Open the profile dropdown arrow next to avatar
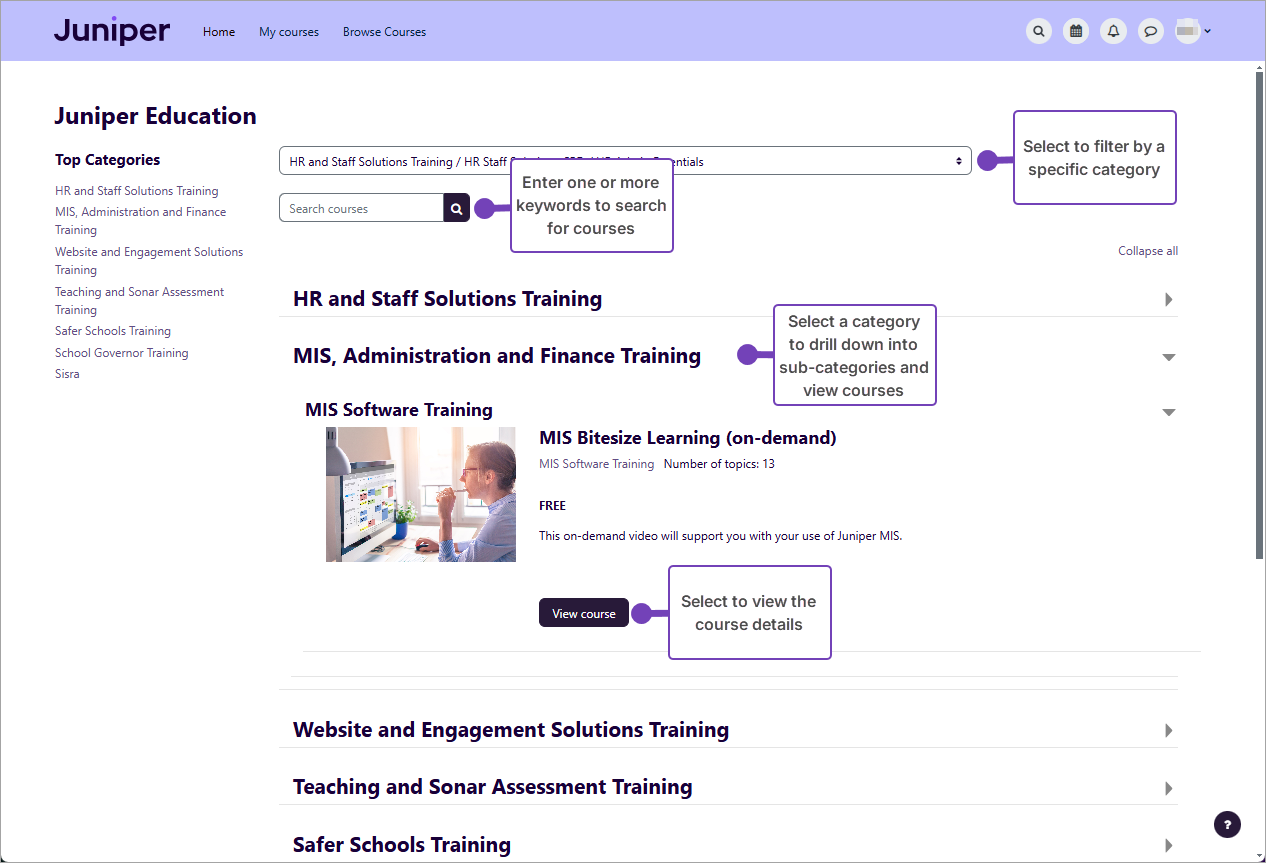 coord(1208,31)
